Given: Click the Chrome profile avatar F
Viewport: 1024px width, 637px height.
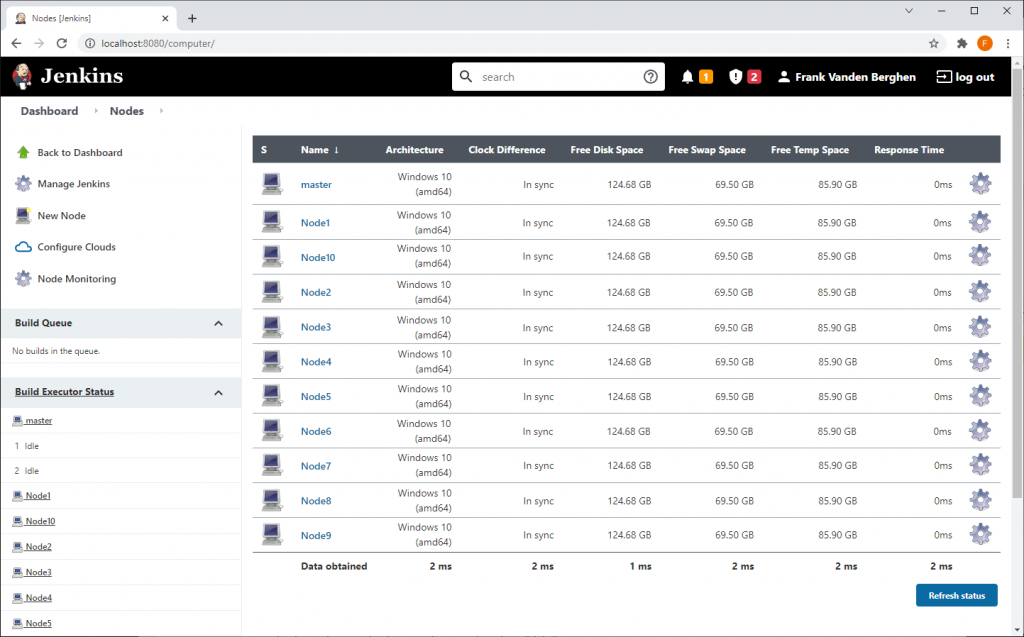Looking at the screenshot, I should click(985, 43).
